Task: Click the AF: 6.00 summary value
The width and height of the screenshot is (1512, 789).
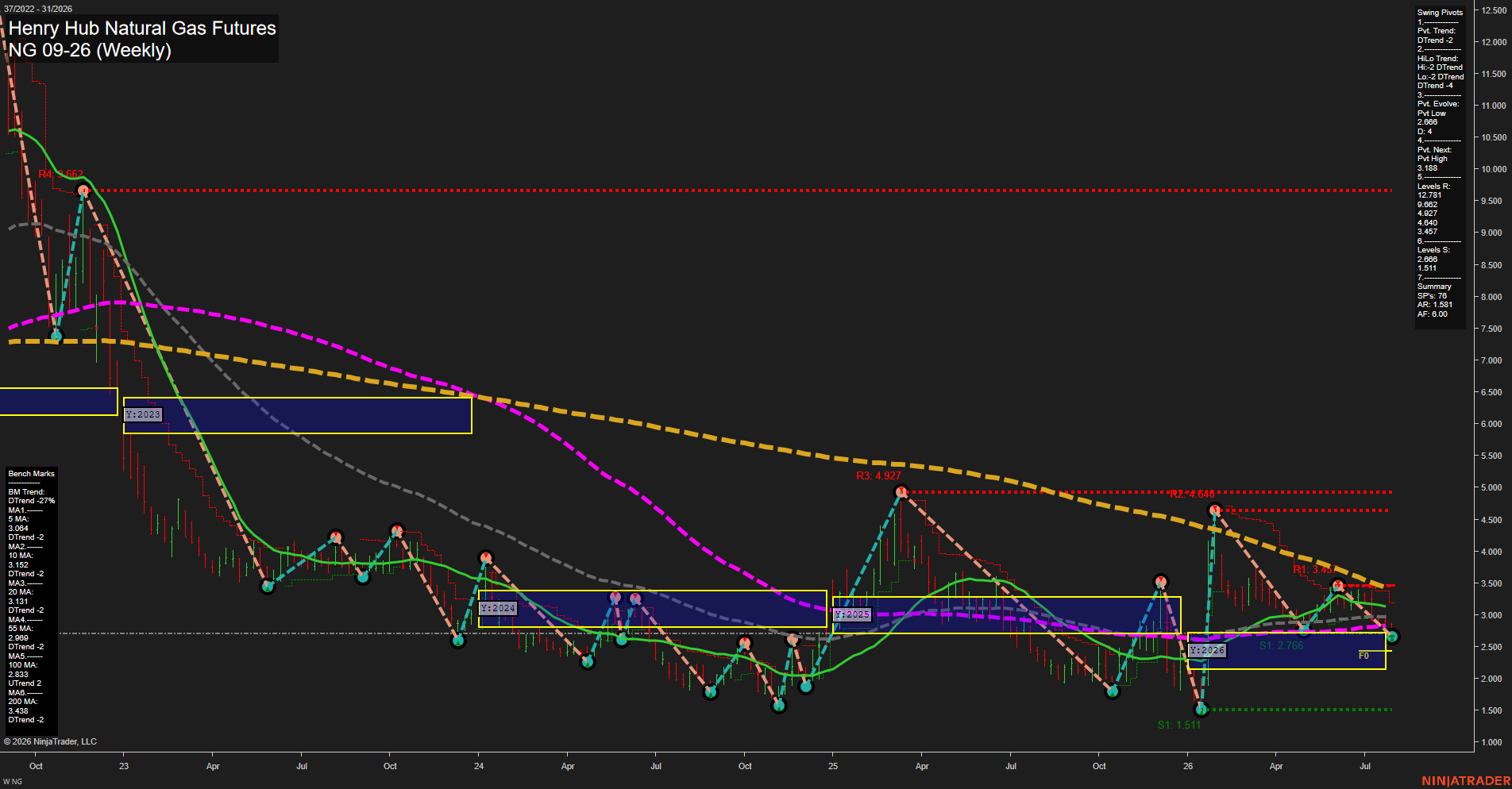Action: pos(1433,314)
